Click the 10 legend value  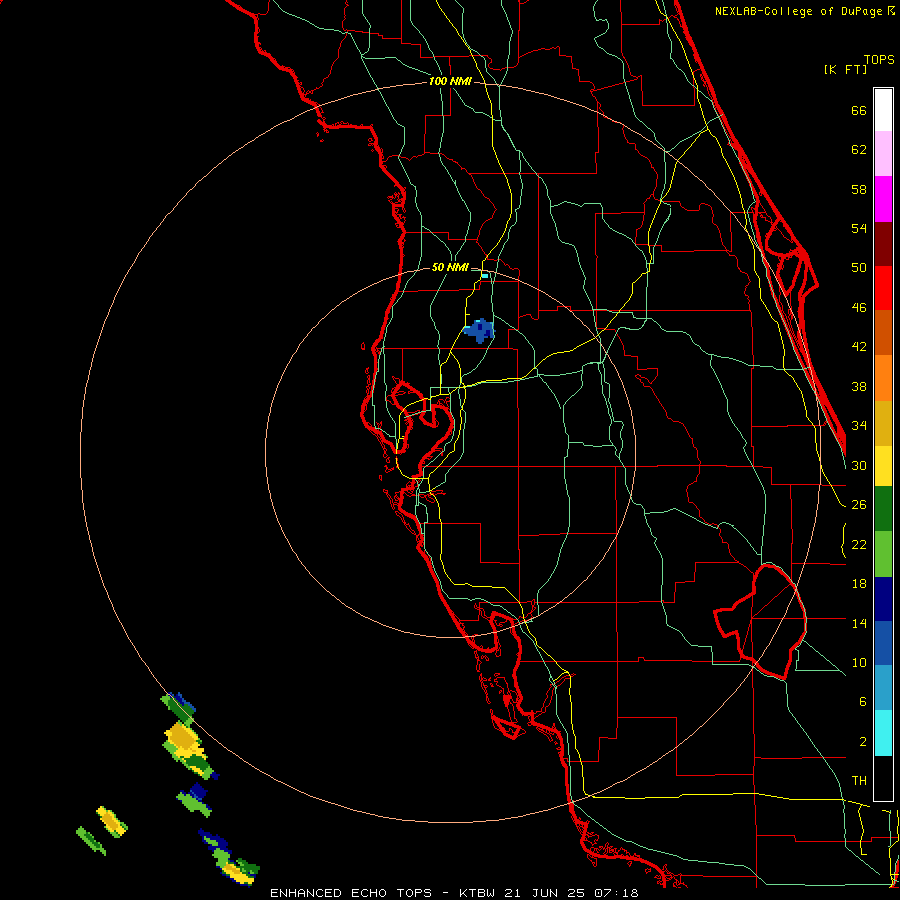[x=859, y=662]
